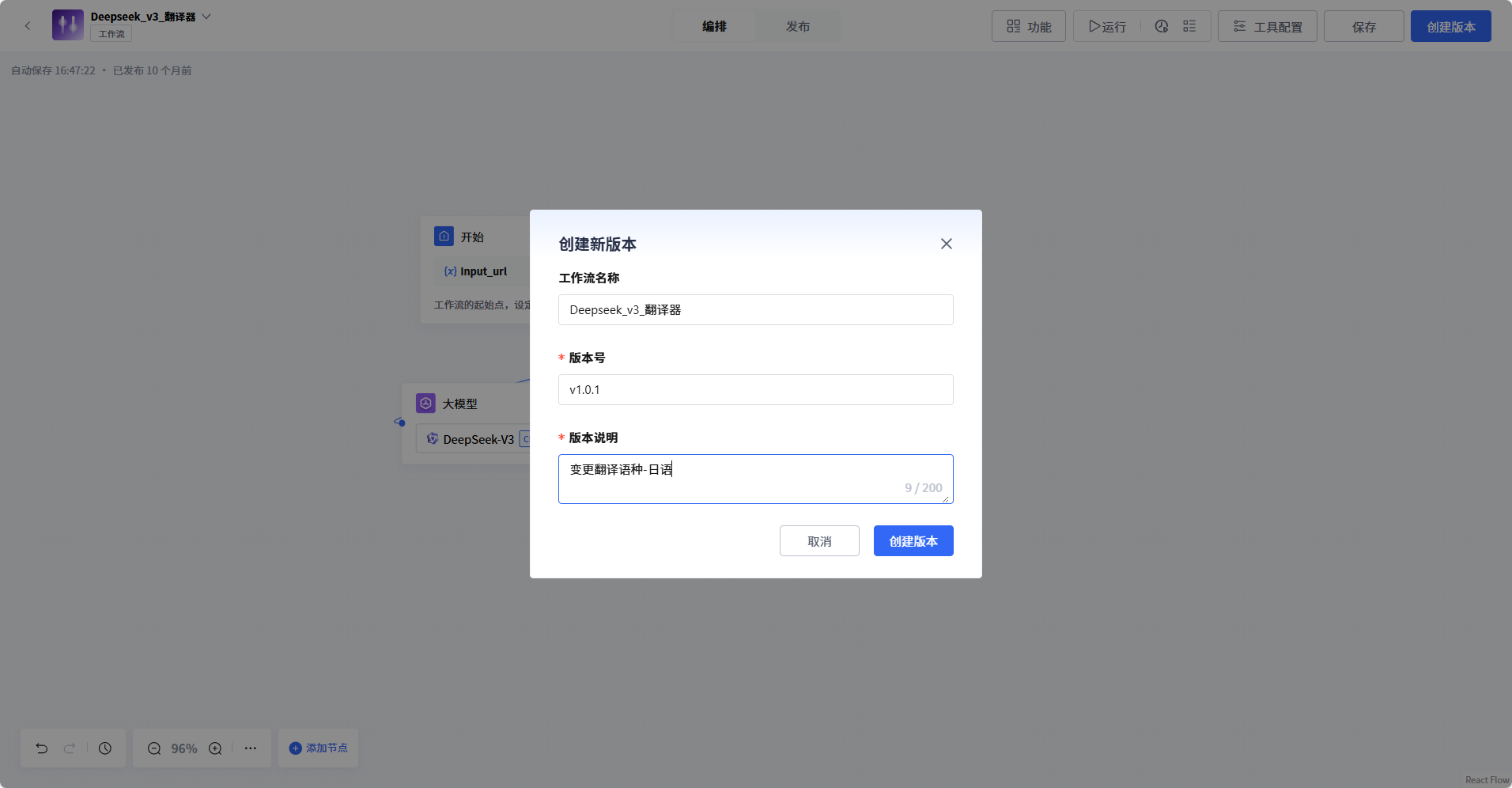Image resolution: width=1512 pixels, height=788 pixels.
Task: Click the undo arrow icon
Action: tap(42, 748)
